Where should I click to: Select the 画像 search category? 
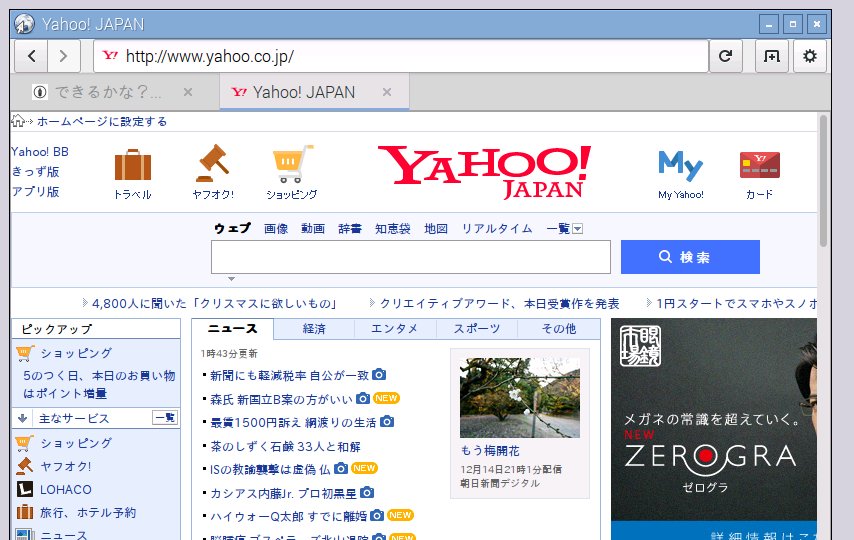click(x=276, y=228)
